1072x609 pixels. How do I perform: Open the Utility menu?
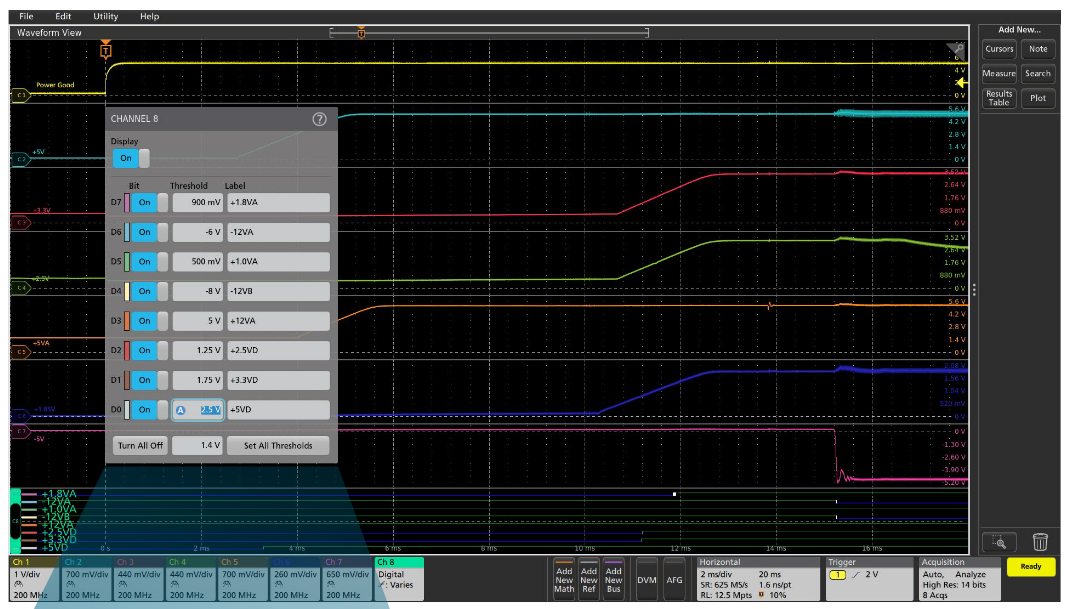pos(104,15)
